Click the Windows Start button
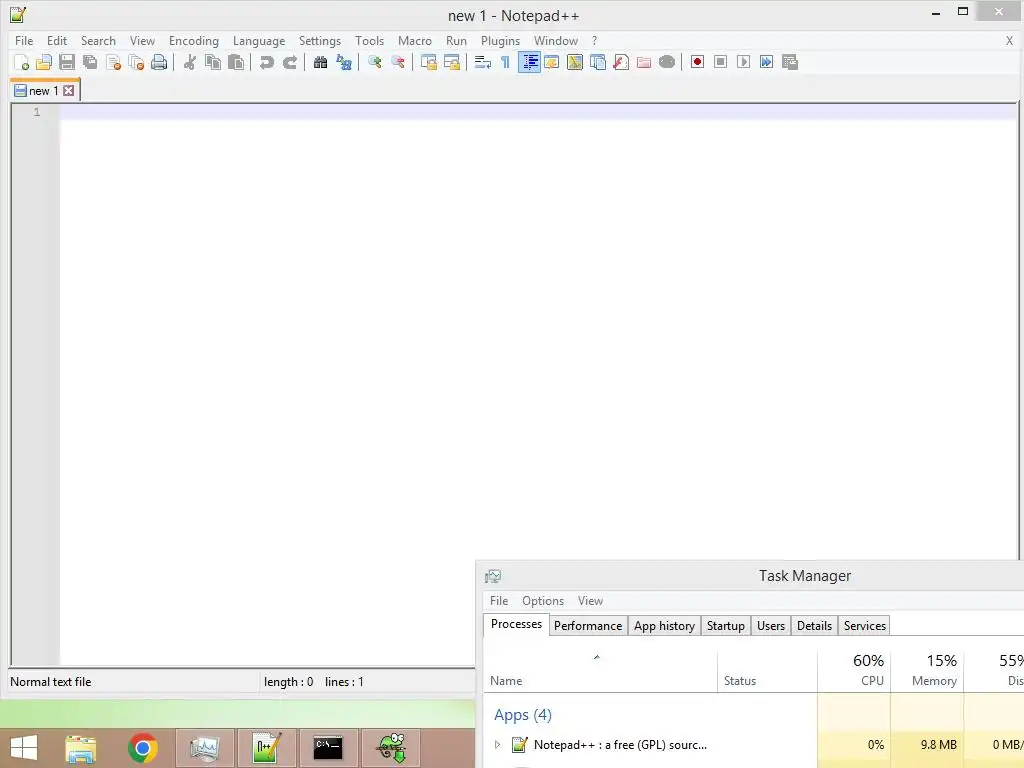Viewport: 1024px width, 768px height. pyautogui.click(x=24, y=748)
